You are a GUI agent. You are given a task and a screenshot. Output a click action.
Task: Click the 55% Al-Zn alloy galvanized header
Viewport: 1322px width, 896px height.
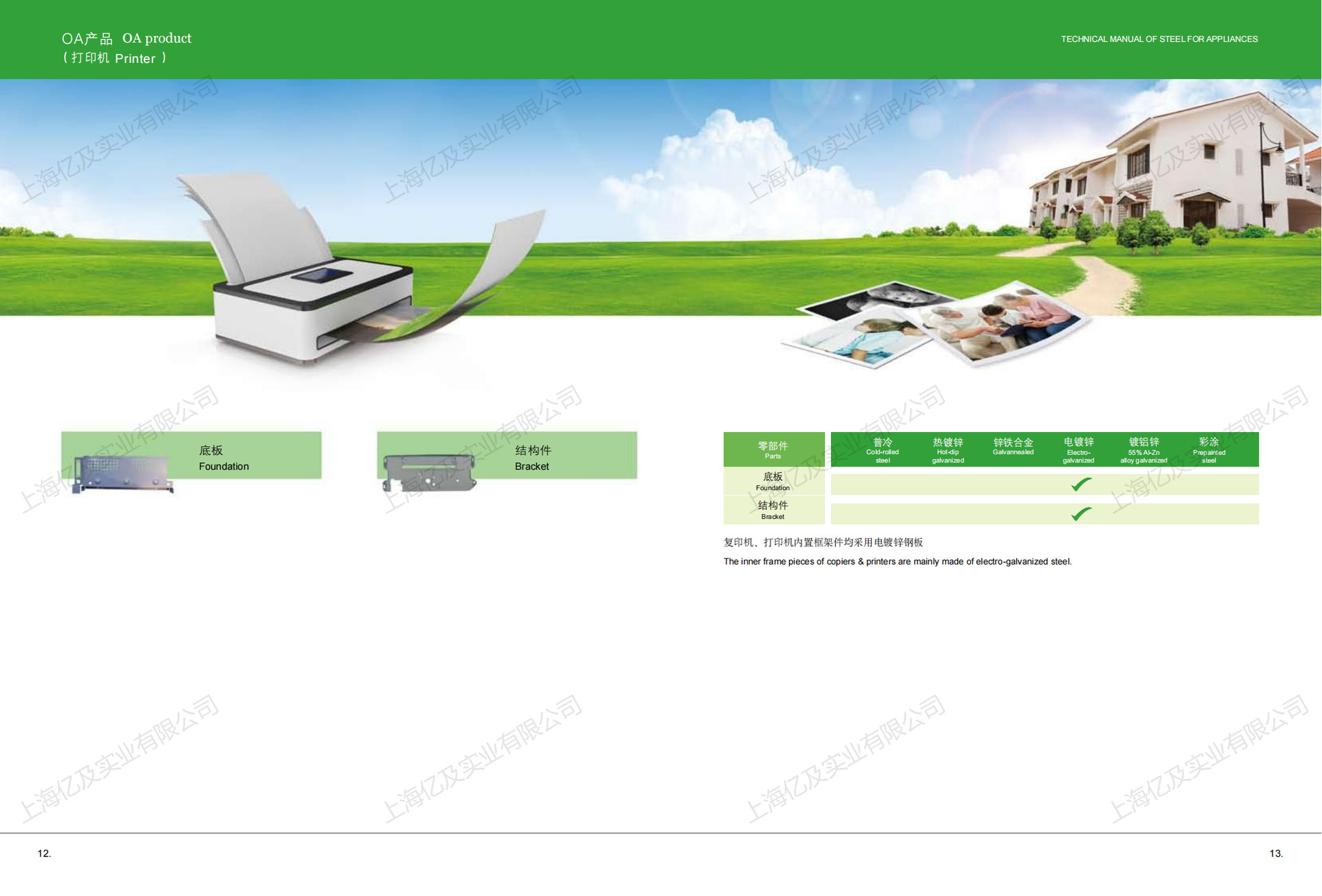point(1144,450)
